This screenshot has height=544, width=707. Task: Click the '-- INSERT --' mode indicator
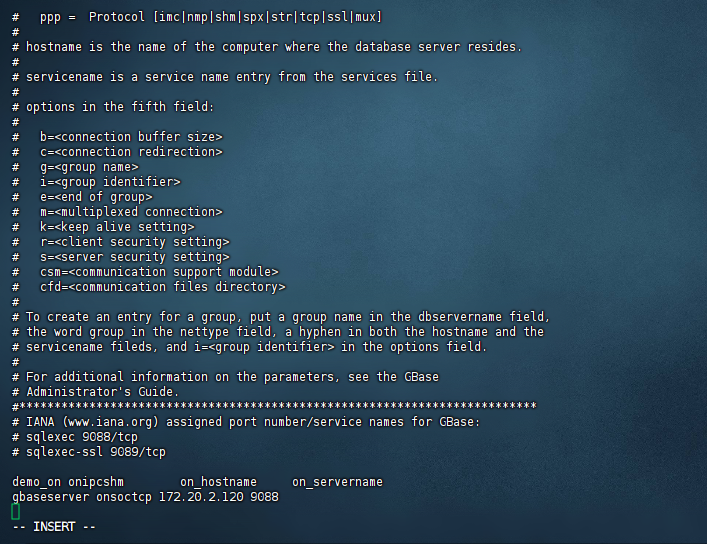point(54,526)
